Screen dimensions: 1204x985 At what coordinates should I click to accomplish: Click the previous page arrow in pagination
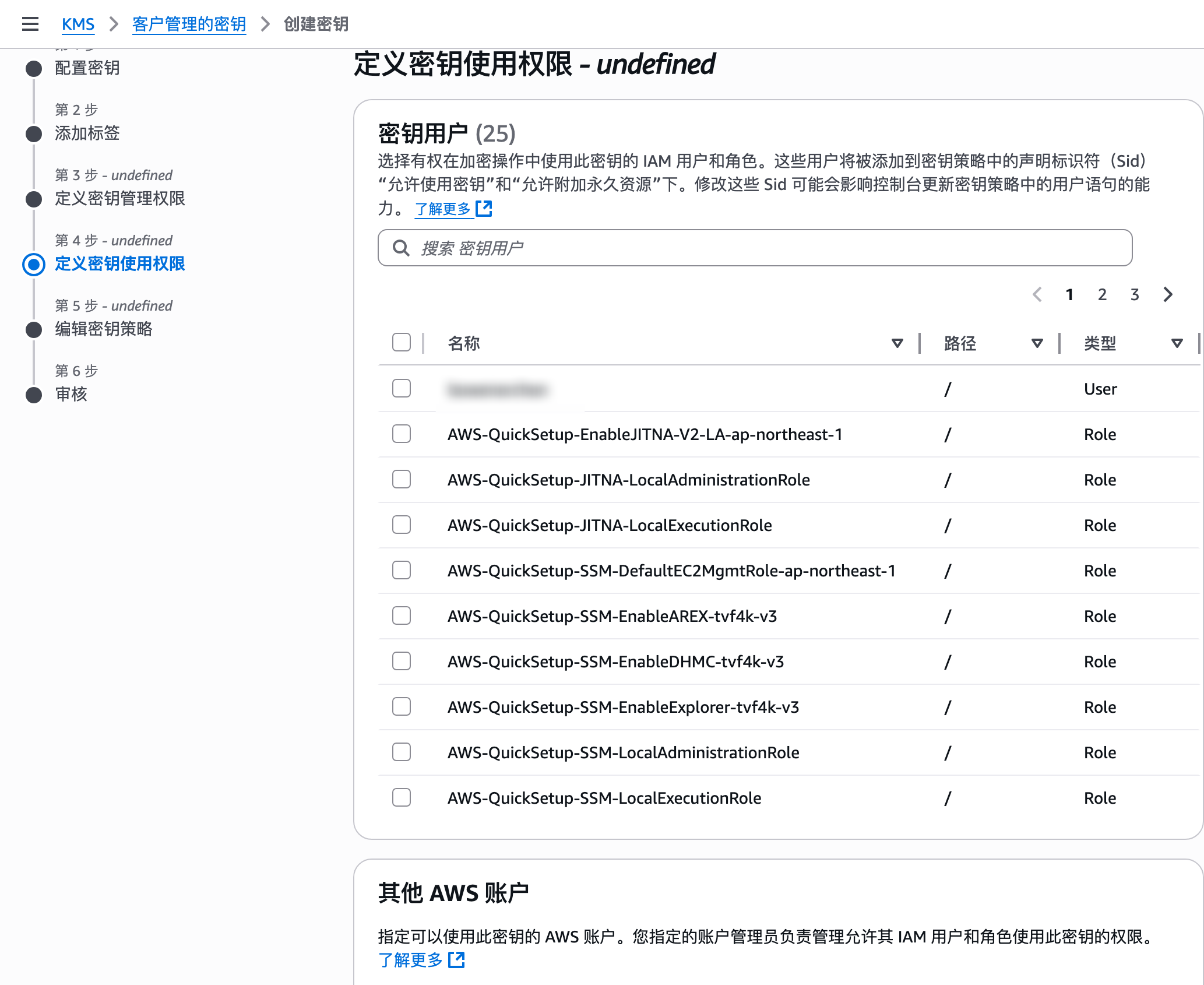[x=1037, y=295]
